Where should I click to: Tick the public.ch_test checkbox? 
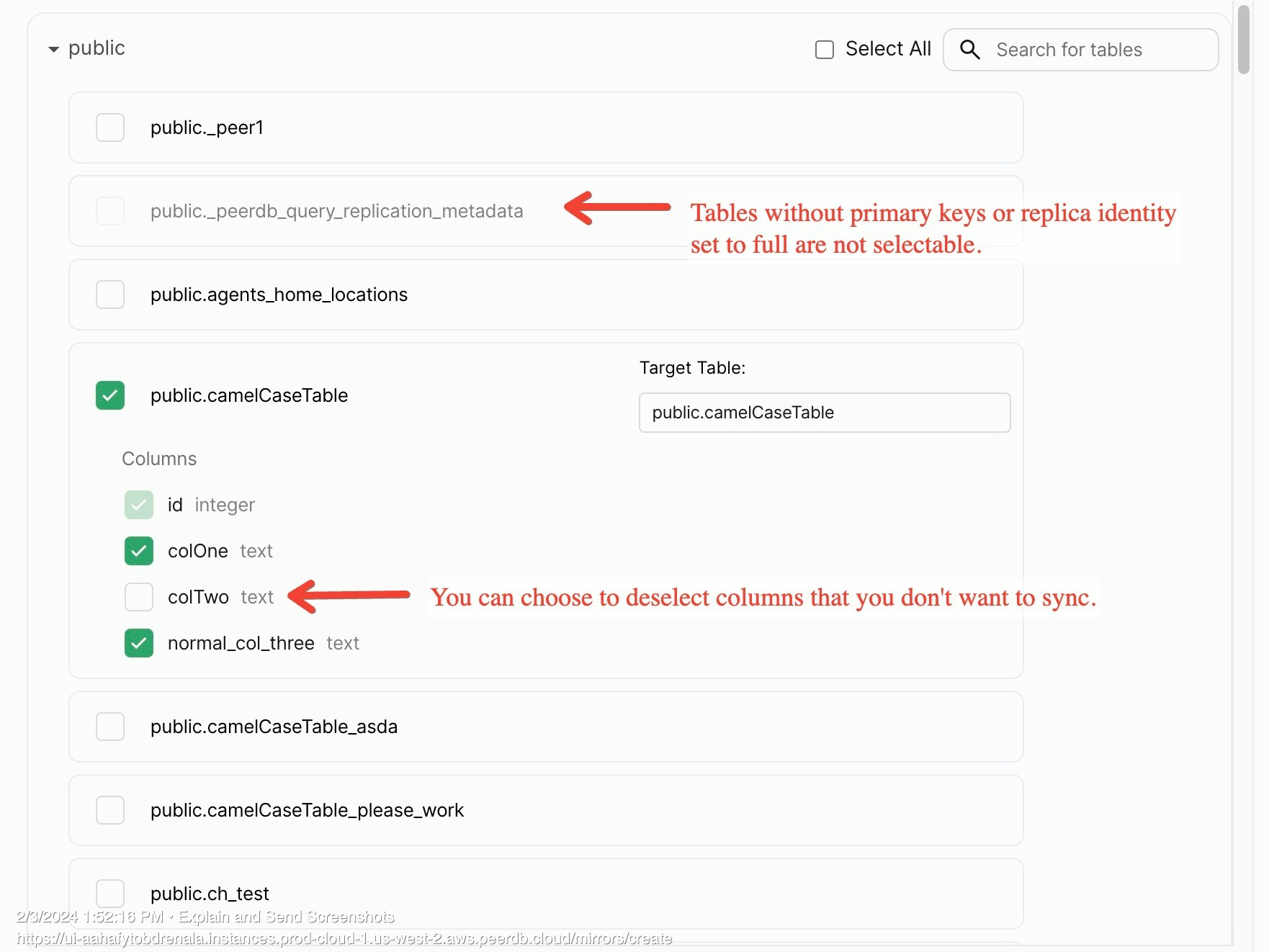coord(110,894)
